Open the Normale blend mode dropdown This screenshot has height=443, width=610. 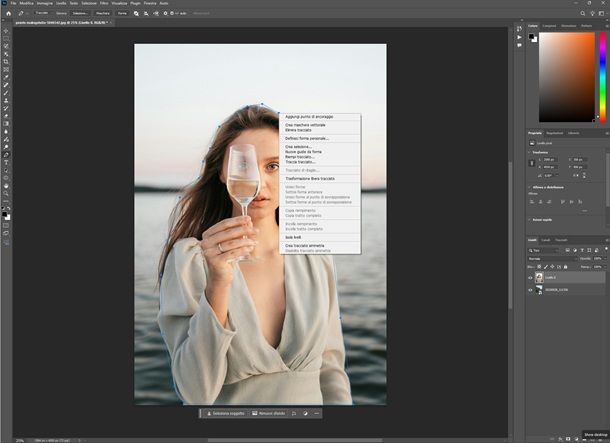click(552, 259)
